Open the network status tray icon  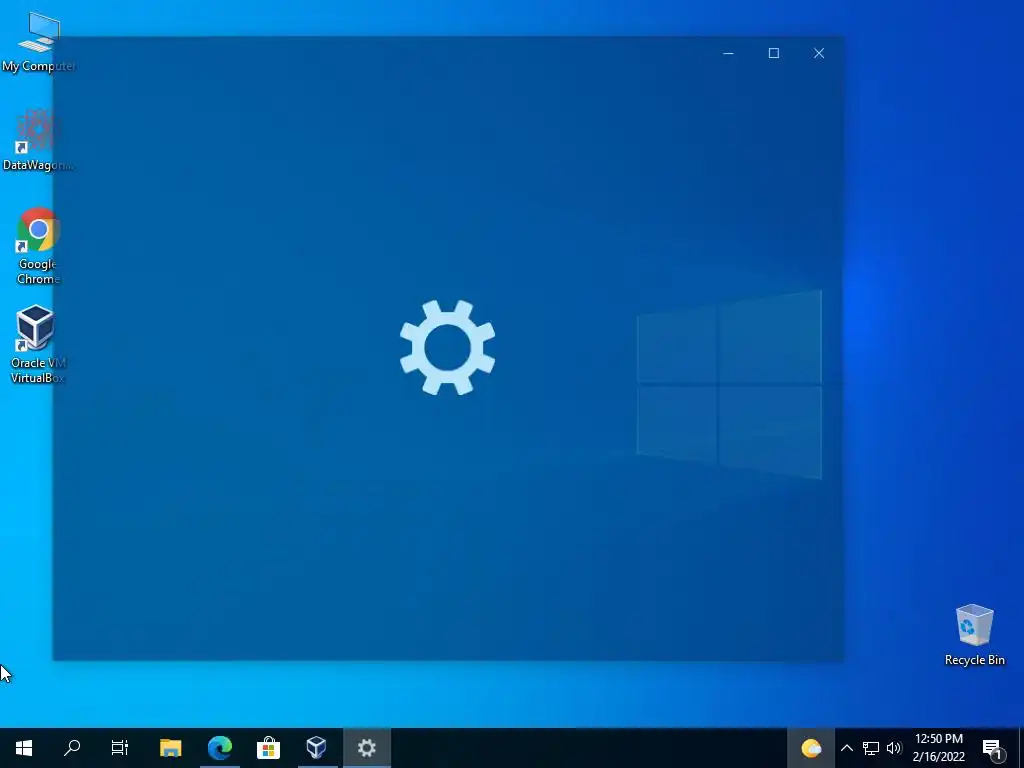[871, 748]
